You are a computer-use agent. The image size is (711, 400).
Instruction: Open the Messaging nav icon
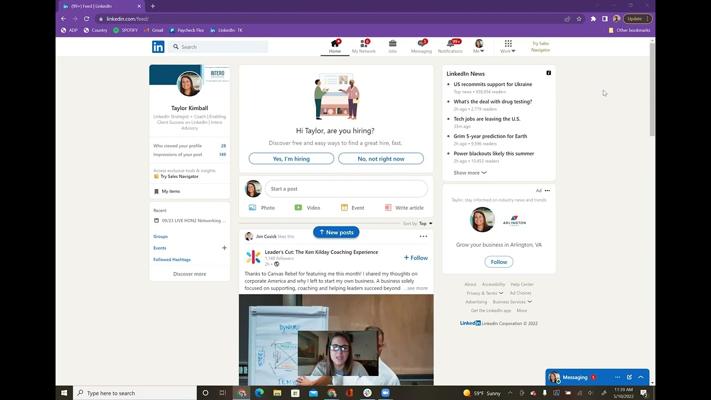(421, 44)
